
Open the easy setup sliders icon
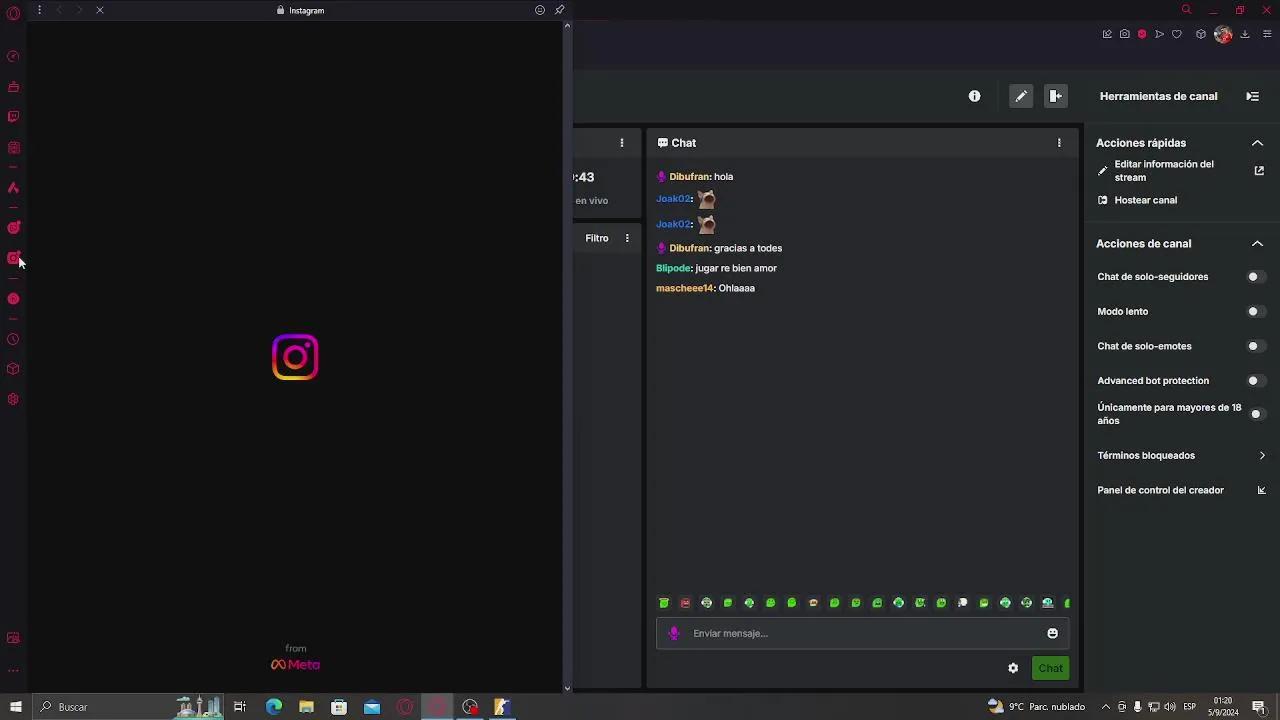pos(1267,34)
